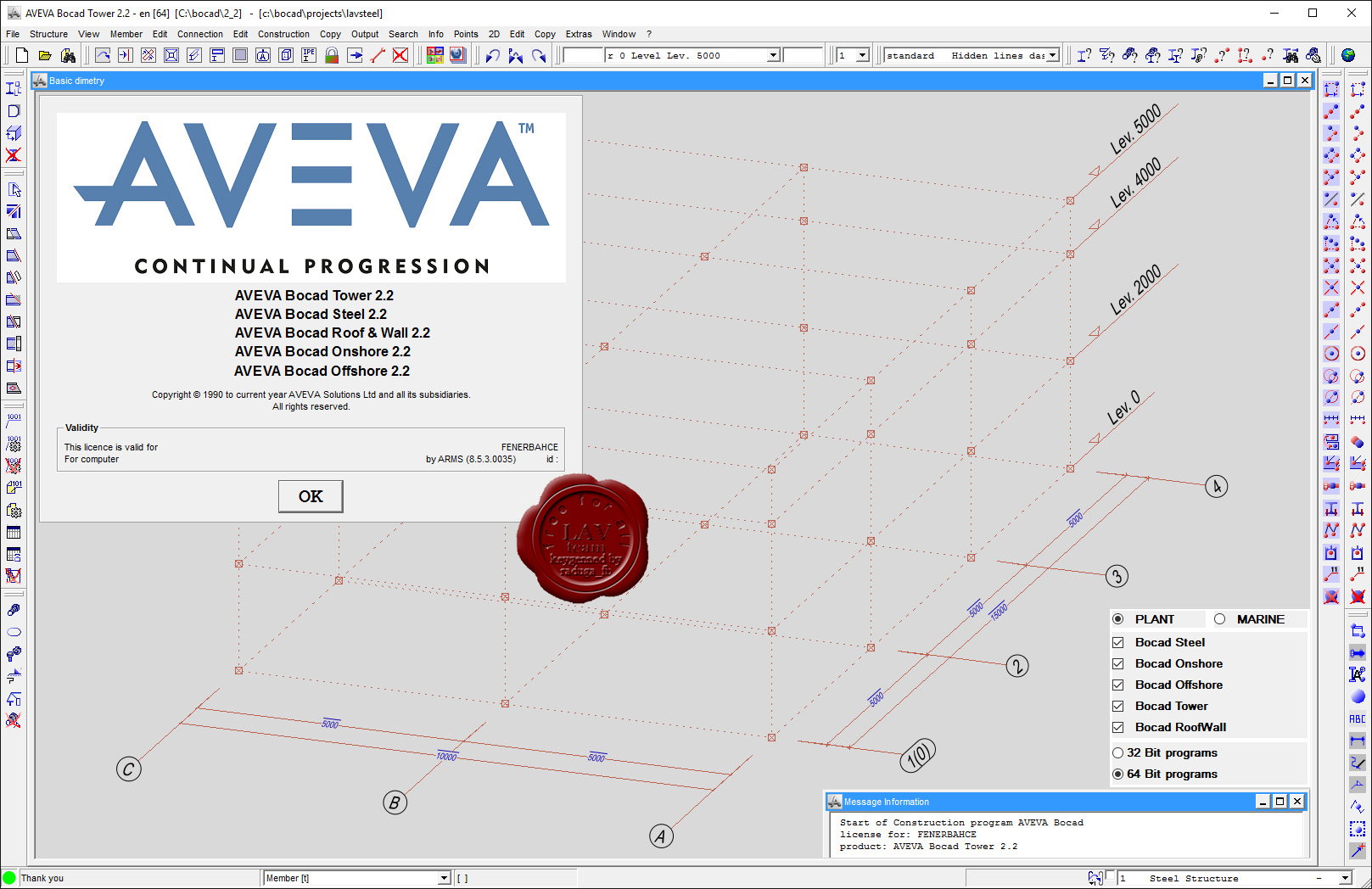The width and height of the screenshot is (1372, 889).
Task: Click the Lev. 5000 grid label
Action: coord(1135,129)
